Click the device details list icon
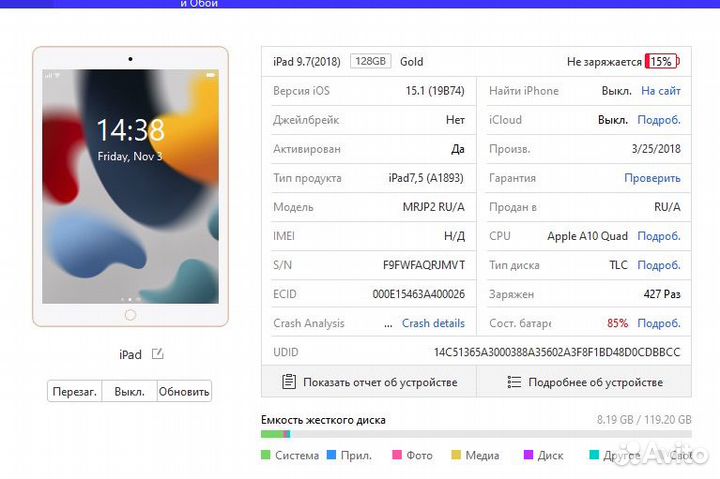Viewport: 720px width, 479px height. (x=514, y=382)
